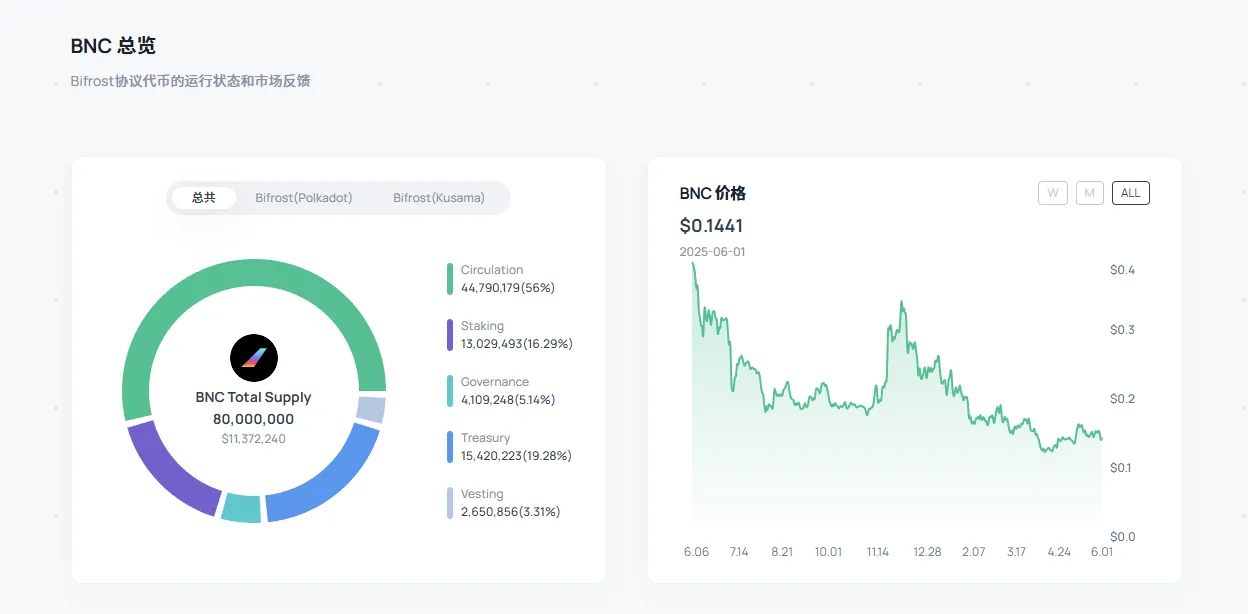Click the $0.0 y-axis label

point(1123,537)
